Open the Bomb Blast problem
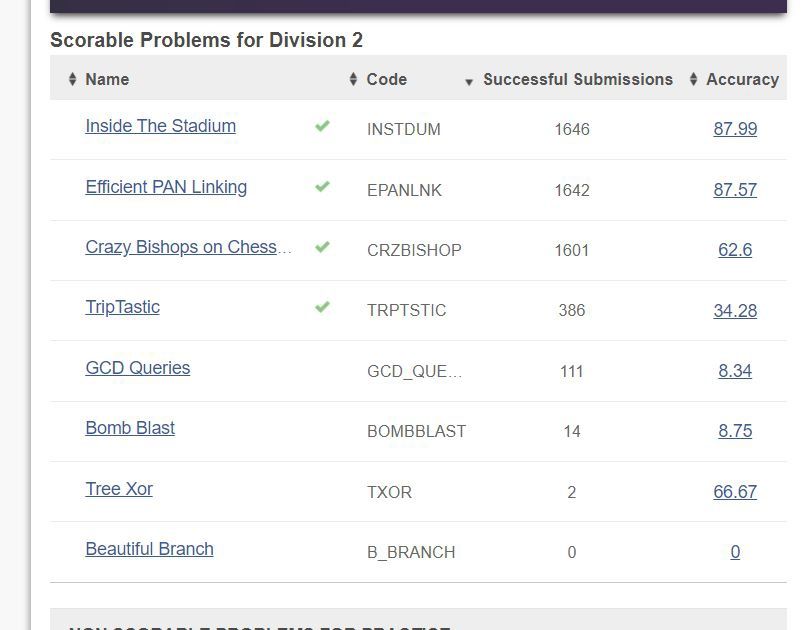The height and width of the screenshot is (630, 804). click(x=130, y=428)
